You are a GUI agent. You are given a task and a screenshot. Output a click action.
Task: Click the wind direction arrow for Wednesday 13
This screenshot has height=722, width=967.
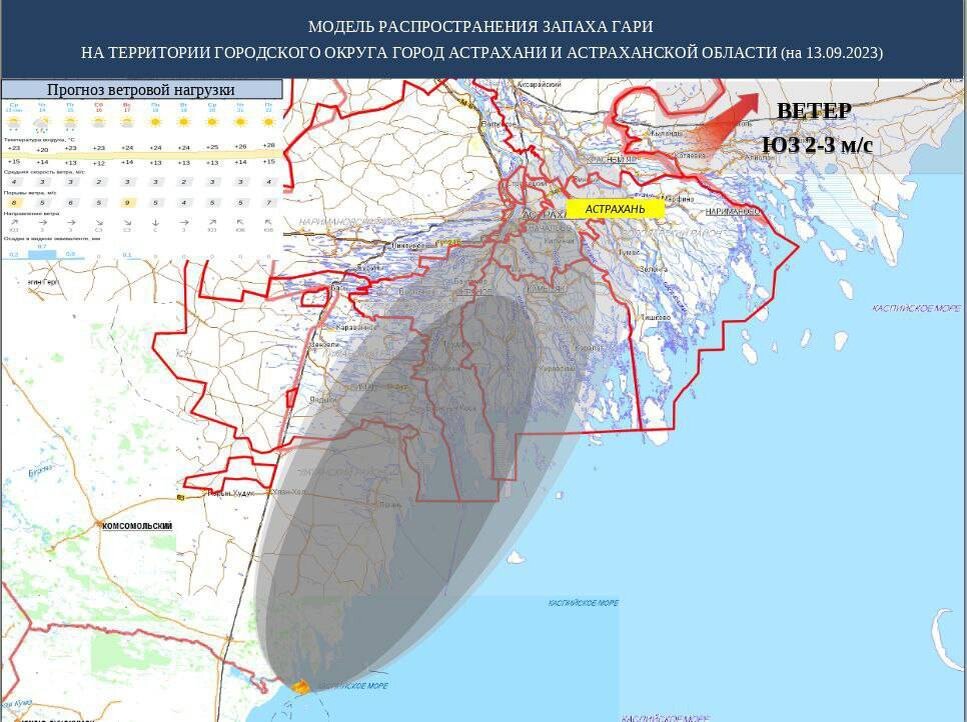point(14,222)
